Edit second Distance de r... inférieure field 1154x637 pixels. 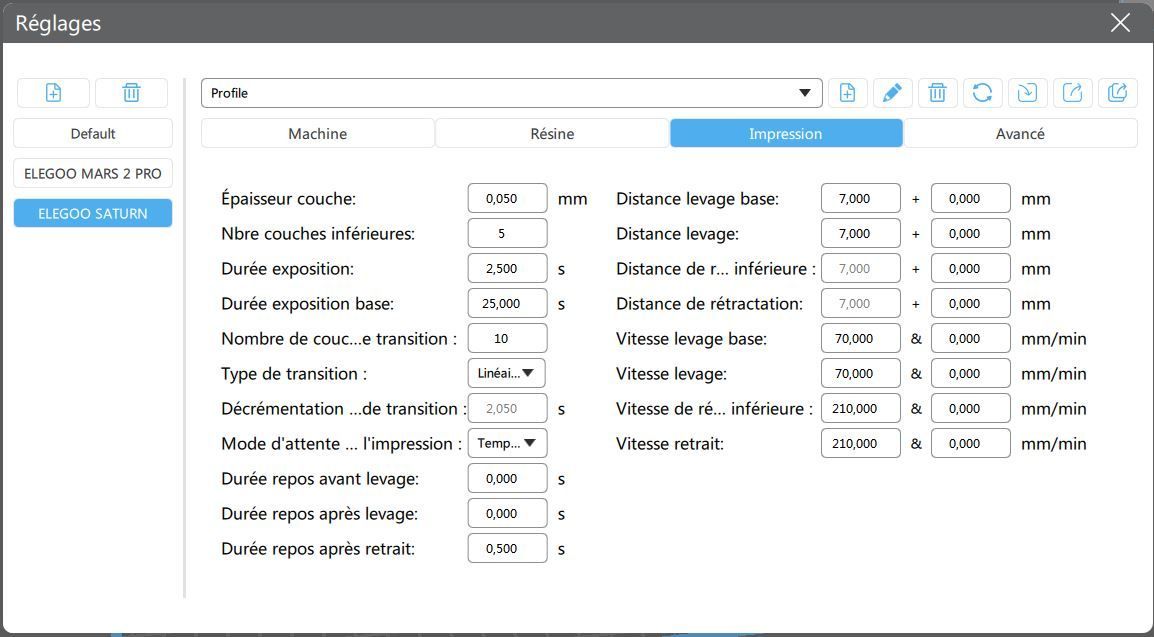(x=971, y=268)
